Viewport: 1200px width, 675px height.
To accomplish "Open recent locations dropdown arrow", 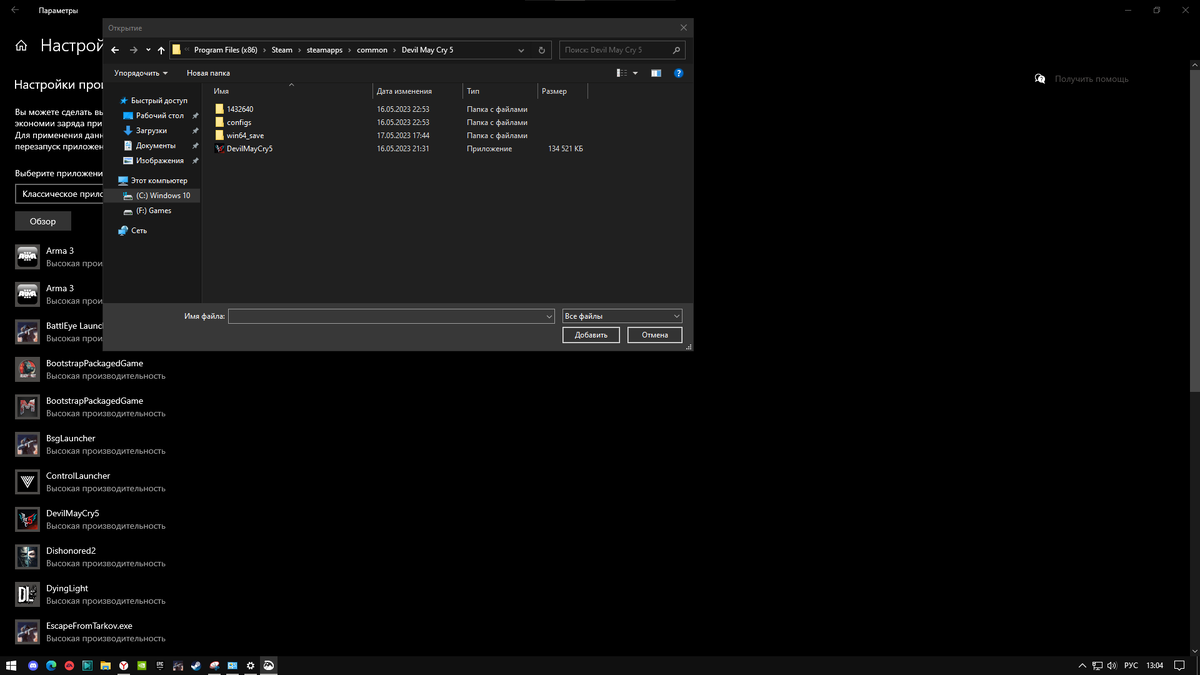I will coord(148,50).
